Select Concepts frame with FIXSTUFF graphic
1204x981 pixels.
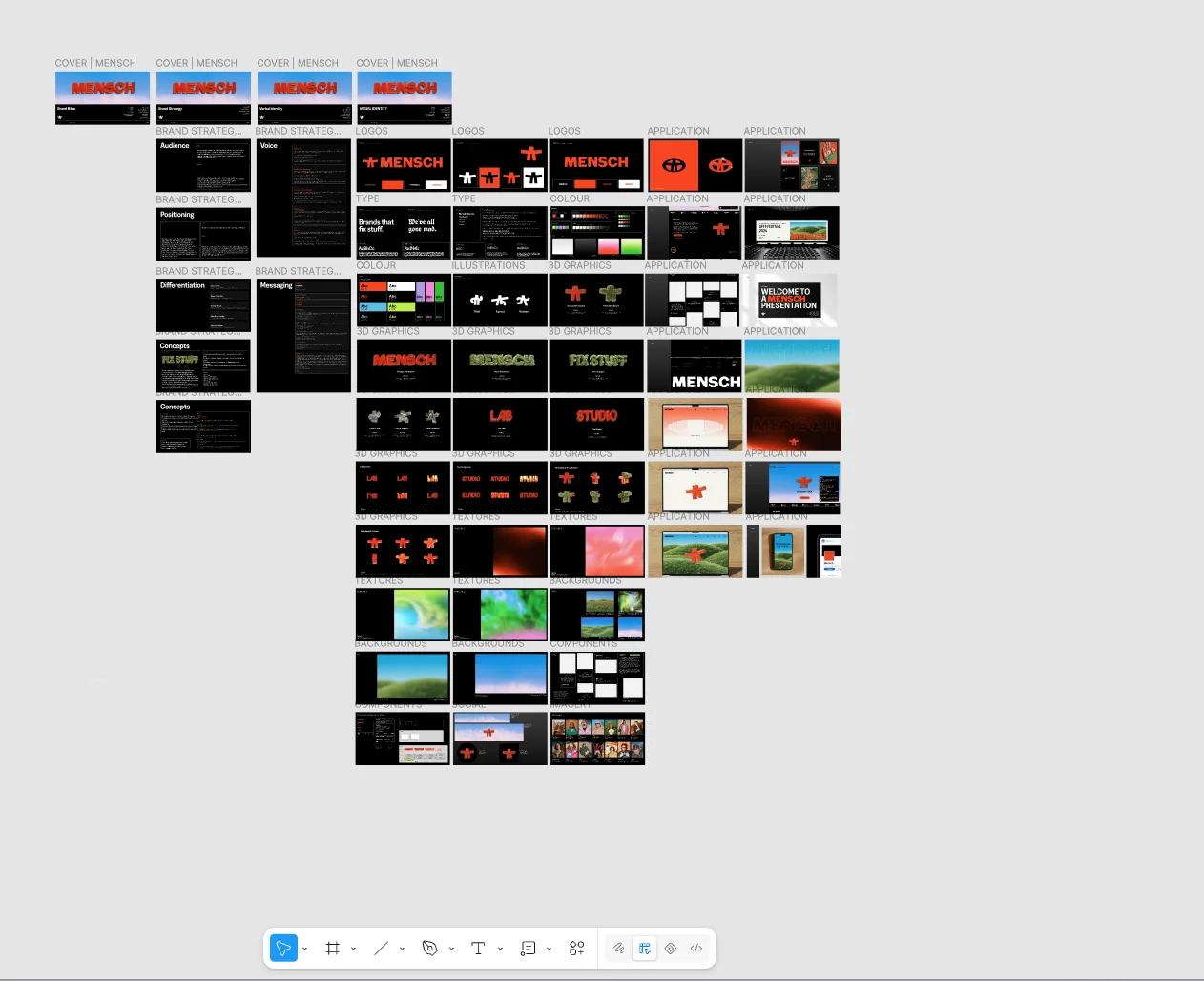pos(203,365)
